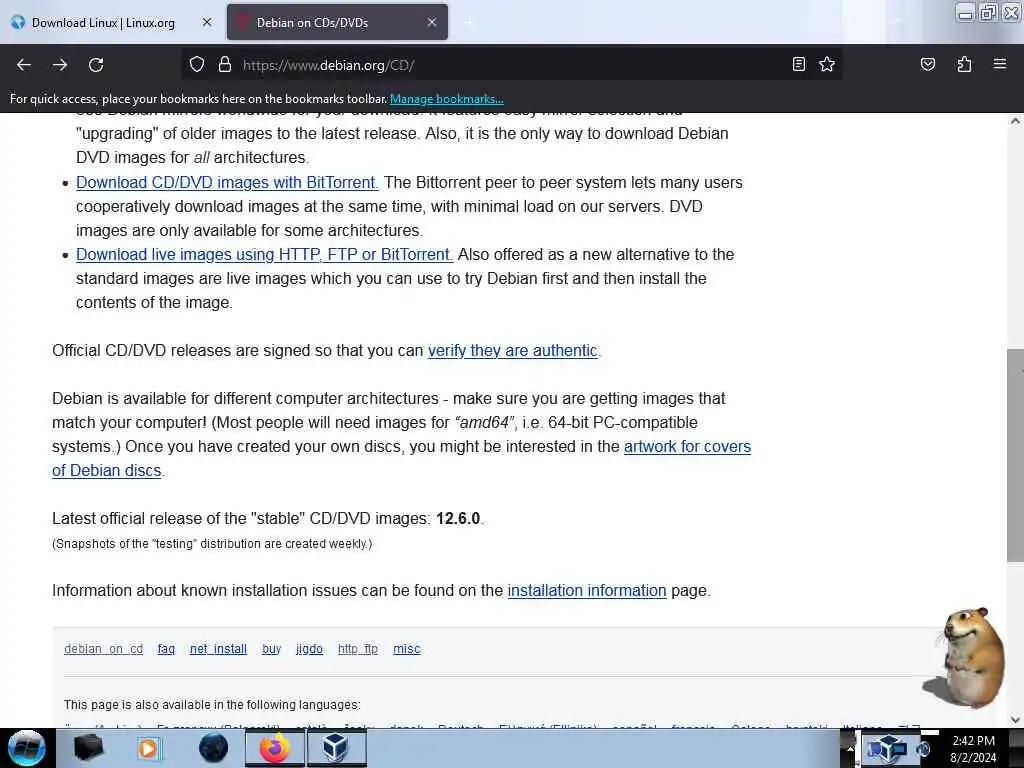Screen dimensions: 1024x768
Task: Go back to the previous page
Action: tap(24, 65)
